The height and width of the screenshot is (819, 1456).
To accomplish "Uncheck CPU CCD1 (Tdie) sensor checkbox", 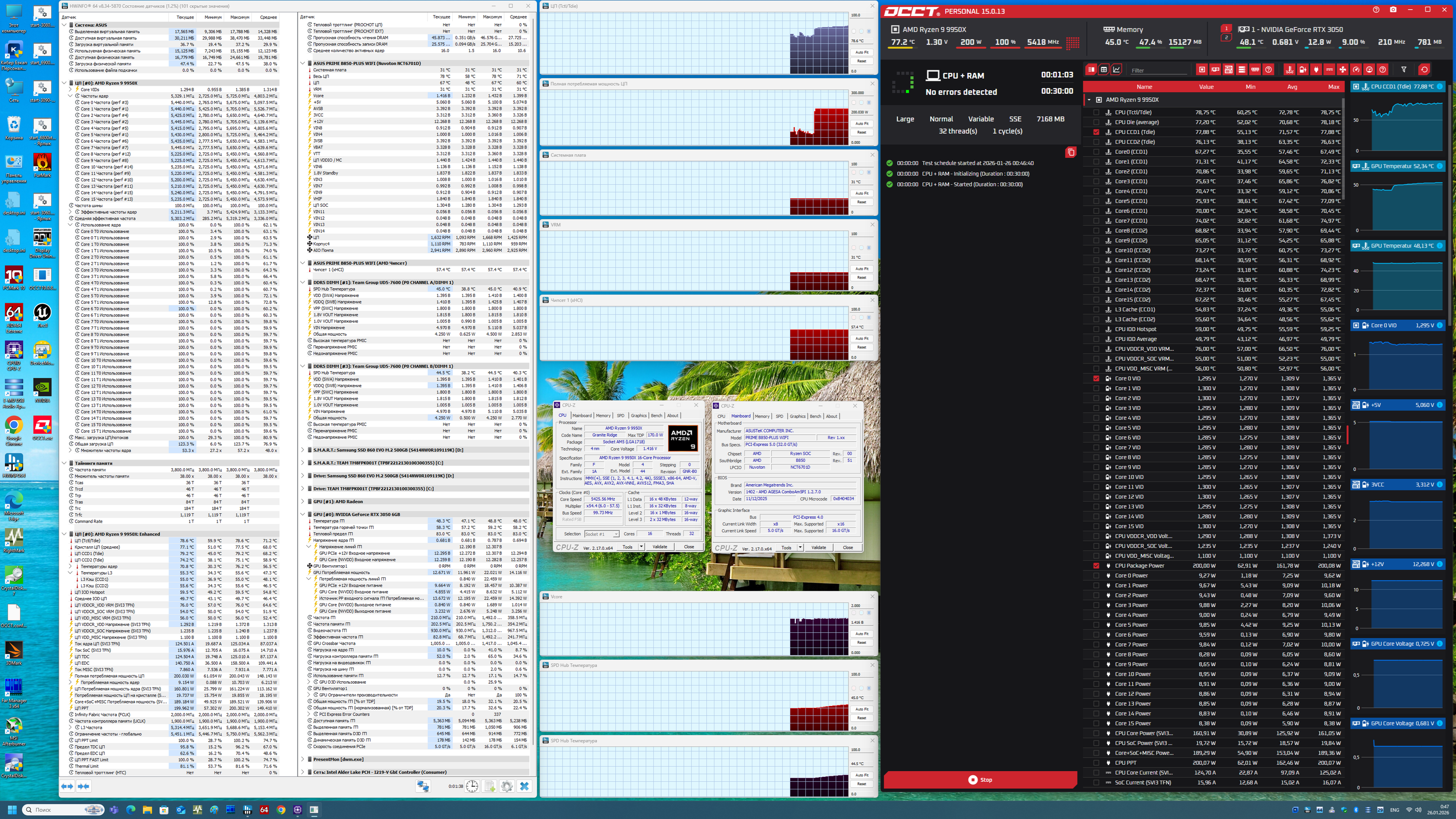I will pyautogui.click(x=1096, y=131).
